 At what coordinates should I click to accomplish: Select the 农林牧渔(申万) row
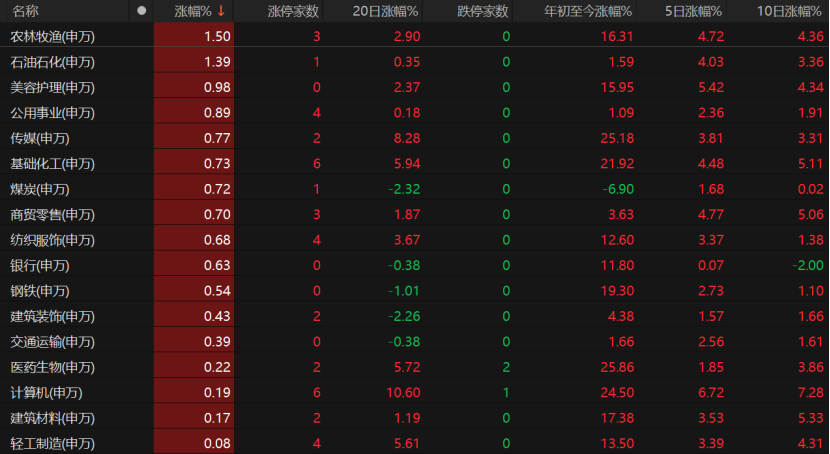pyautogui.click(x=415, y=36)
